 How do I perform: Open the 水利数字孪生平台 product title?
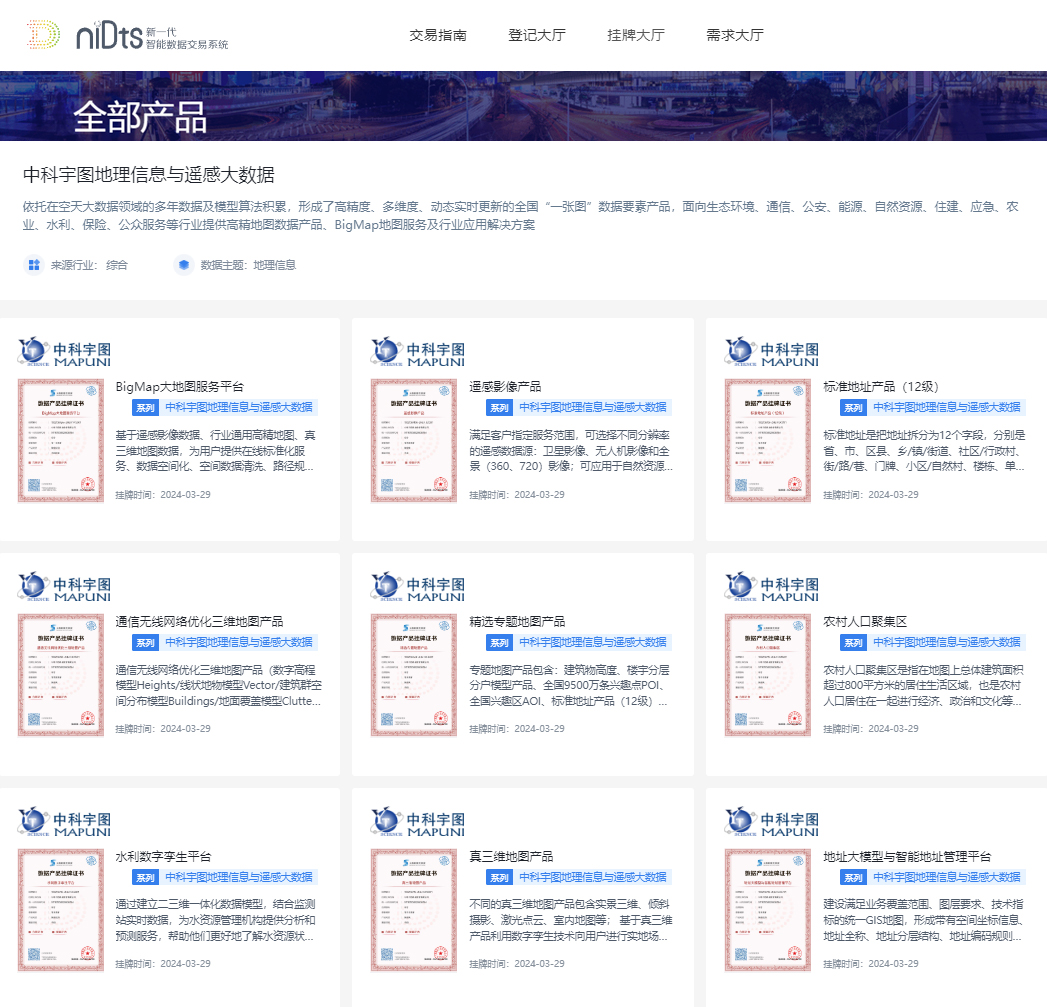tap(163, 857)
